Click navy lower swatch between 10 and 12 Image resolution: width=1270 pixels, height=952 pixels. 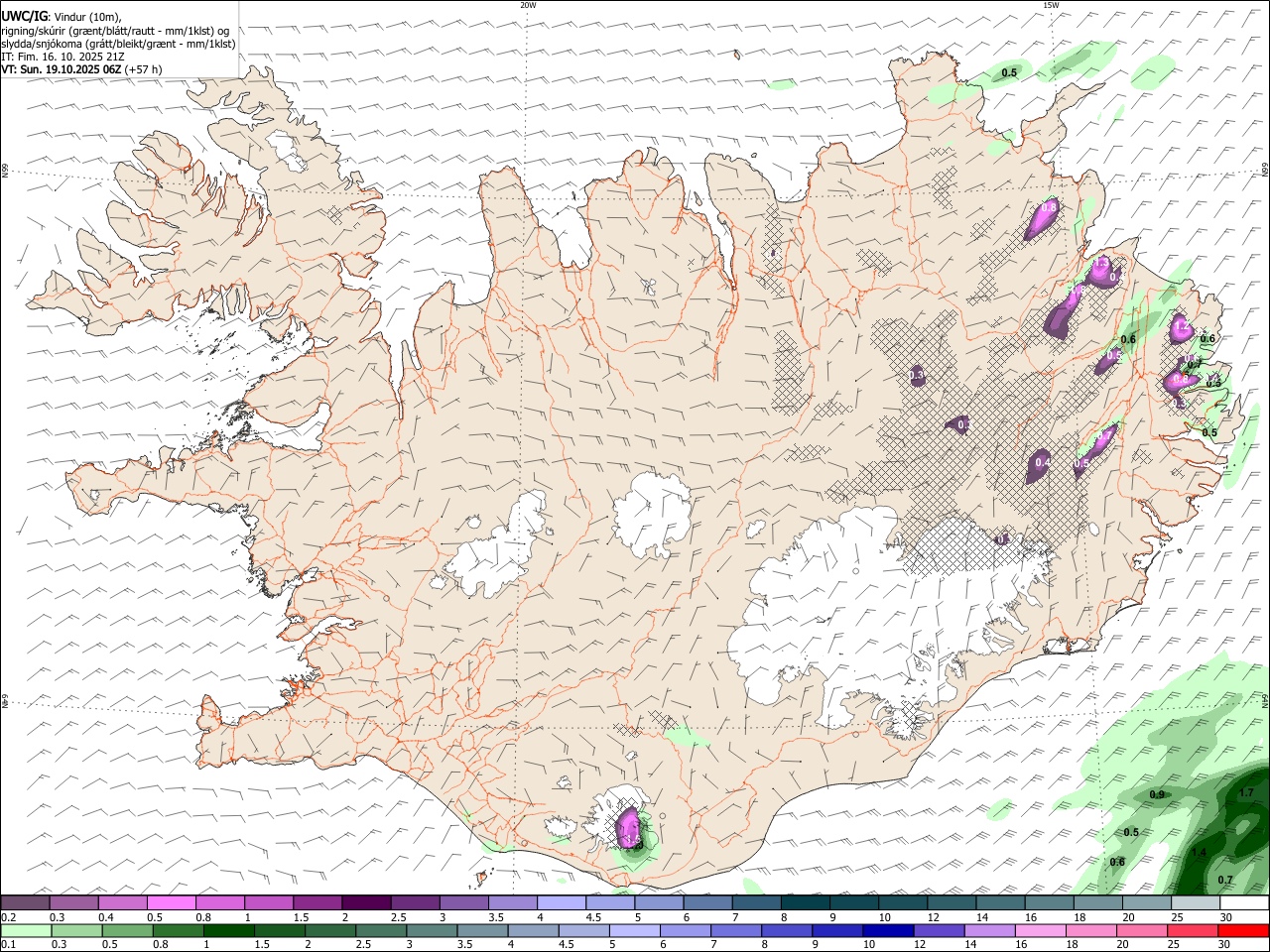point(888,930)
